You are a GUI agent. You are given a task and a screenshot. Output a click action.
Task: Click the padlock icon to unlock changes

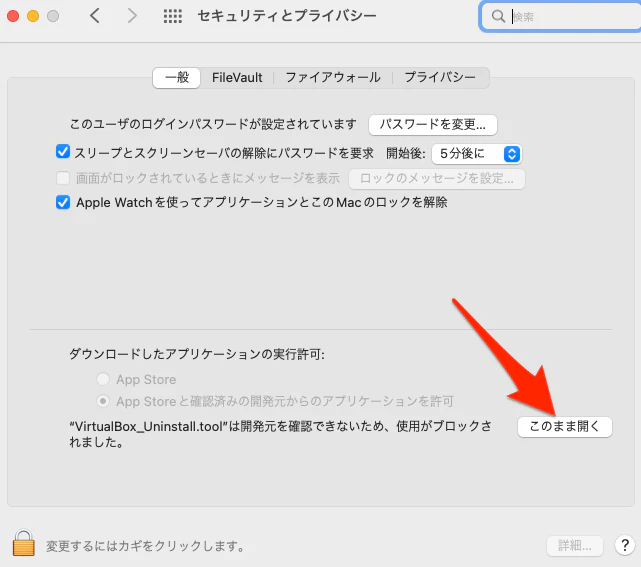click(x=23, y=543)
